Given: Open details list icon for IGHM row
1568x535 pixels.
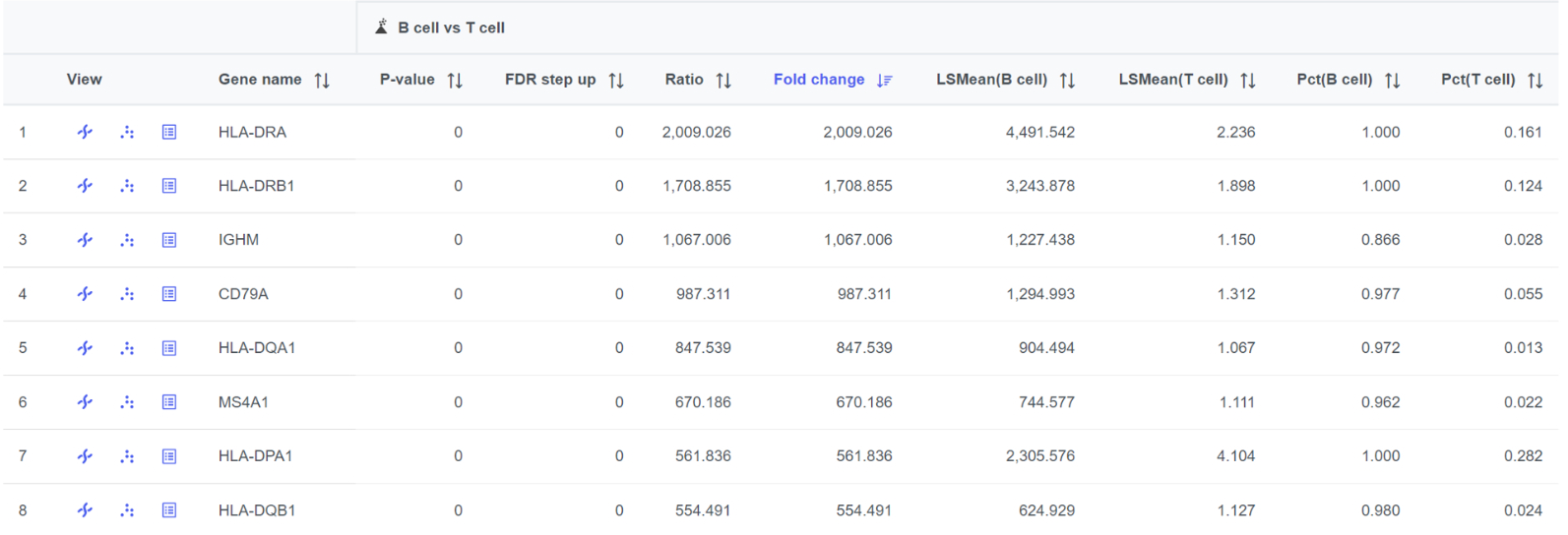Looking at the screenshot, I should 169,240.
